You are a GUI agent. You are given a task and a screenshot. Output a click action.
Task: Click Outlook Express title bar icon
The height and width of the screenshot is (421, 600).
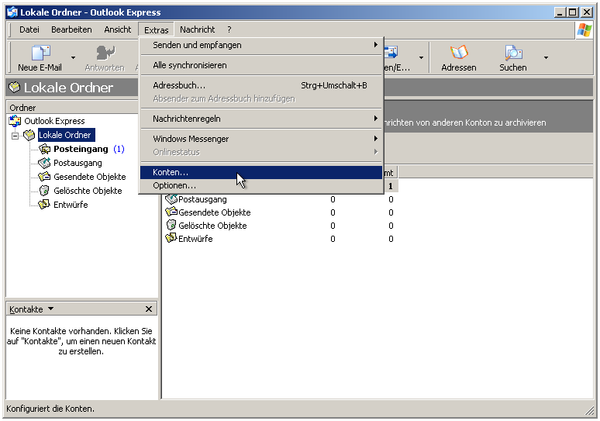[12, 12]
